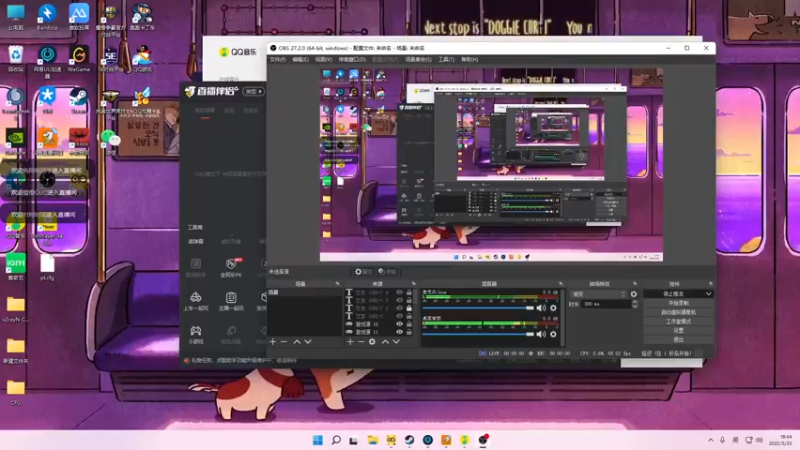Open the 渐变 transition type dropdown
800x450 pixels.
point(598,294)
